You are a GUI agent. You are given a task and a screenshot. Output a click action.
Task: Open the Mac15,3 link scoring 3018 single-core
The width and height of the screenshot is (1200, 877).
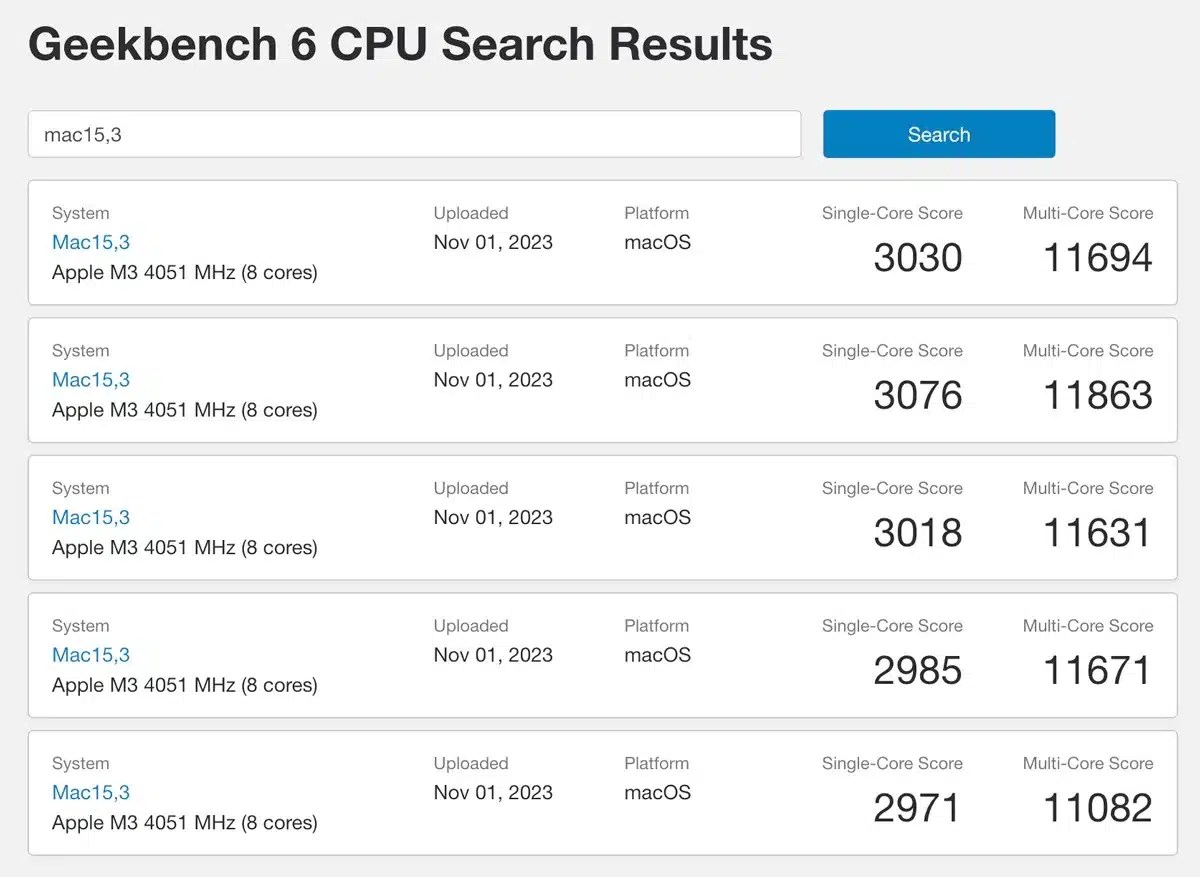(91, 517)
